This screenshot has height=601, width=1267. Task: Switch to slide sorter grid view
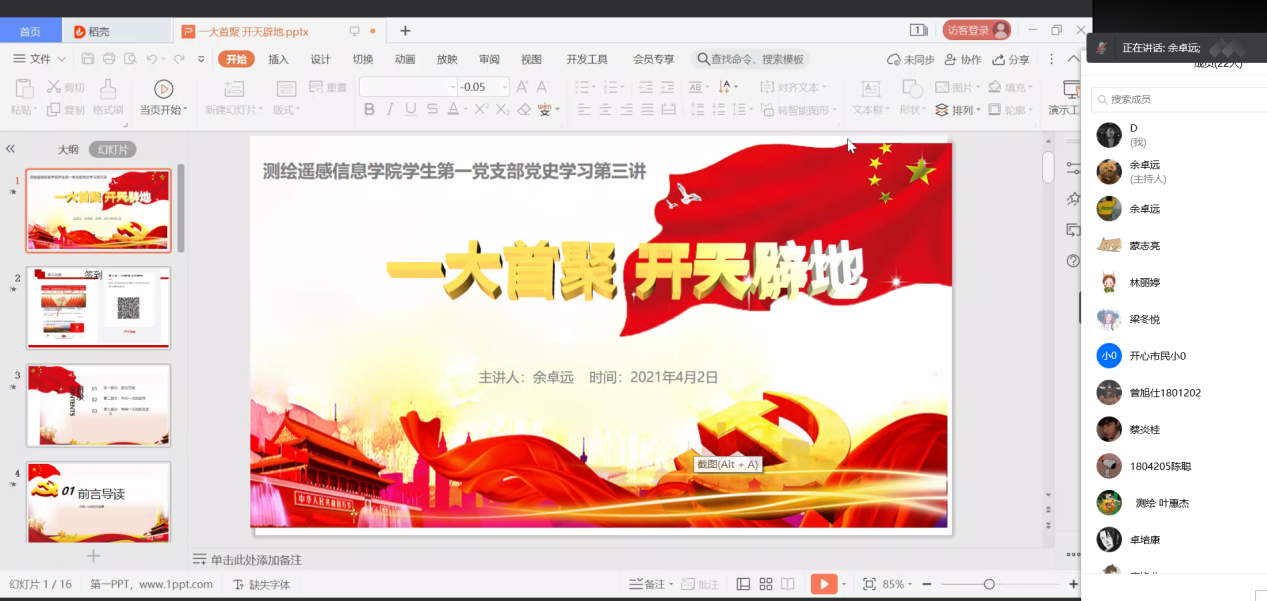coord(766,584)
